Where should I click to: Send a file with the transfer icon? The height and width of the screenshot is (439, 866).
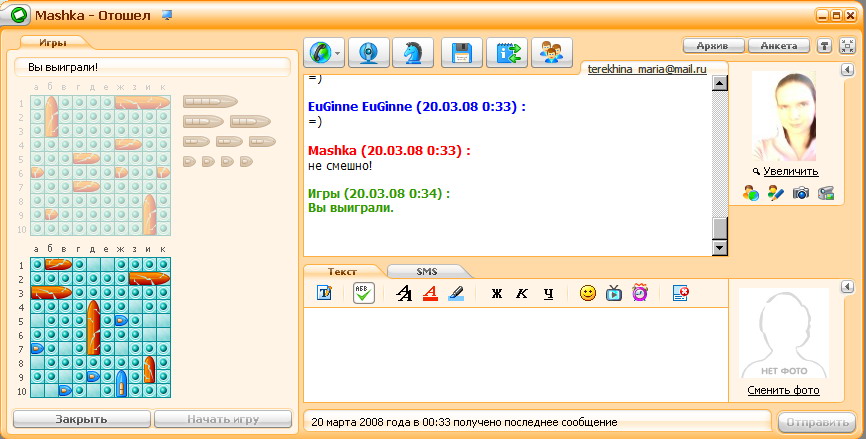(x=507, y=53)
